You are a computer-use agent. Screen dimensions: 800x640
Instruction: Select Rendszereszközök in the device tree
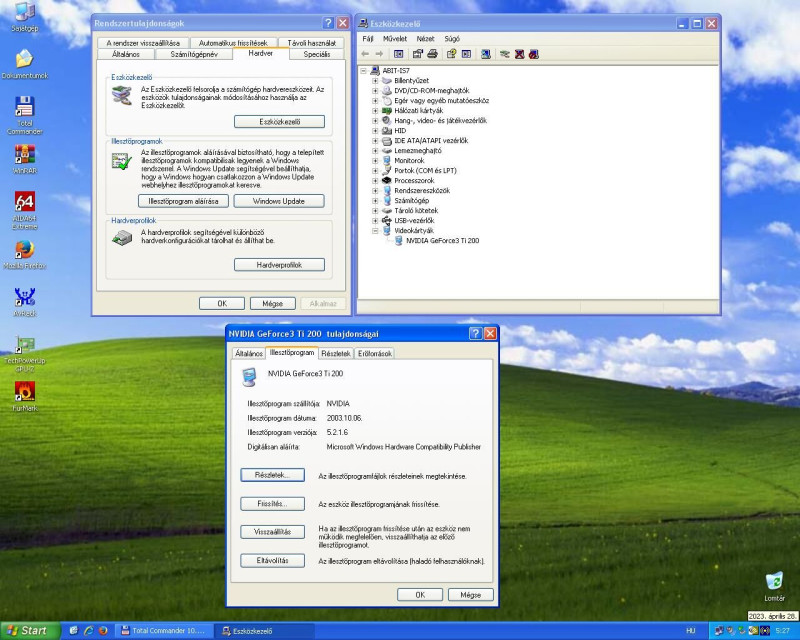tap(422, 191)
